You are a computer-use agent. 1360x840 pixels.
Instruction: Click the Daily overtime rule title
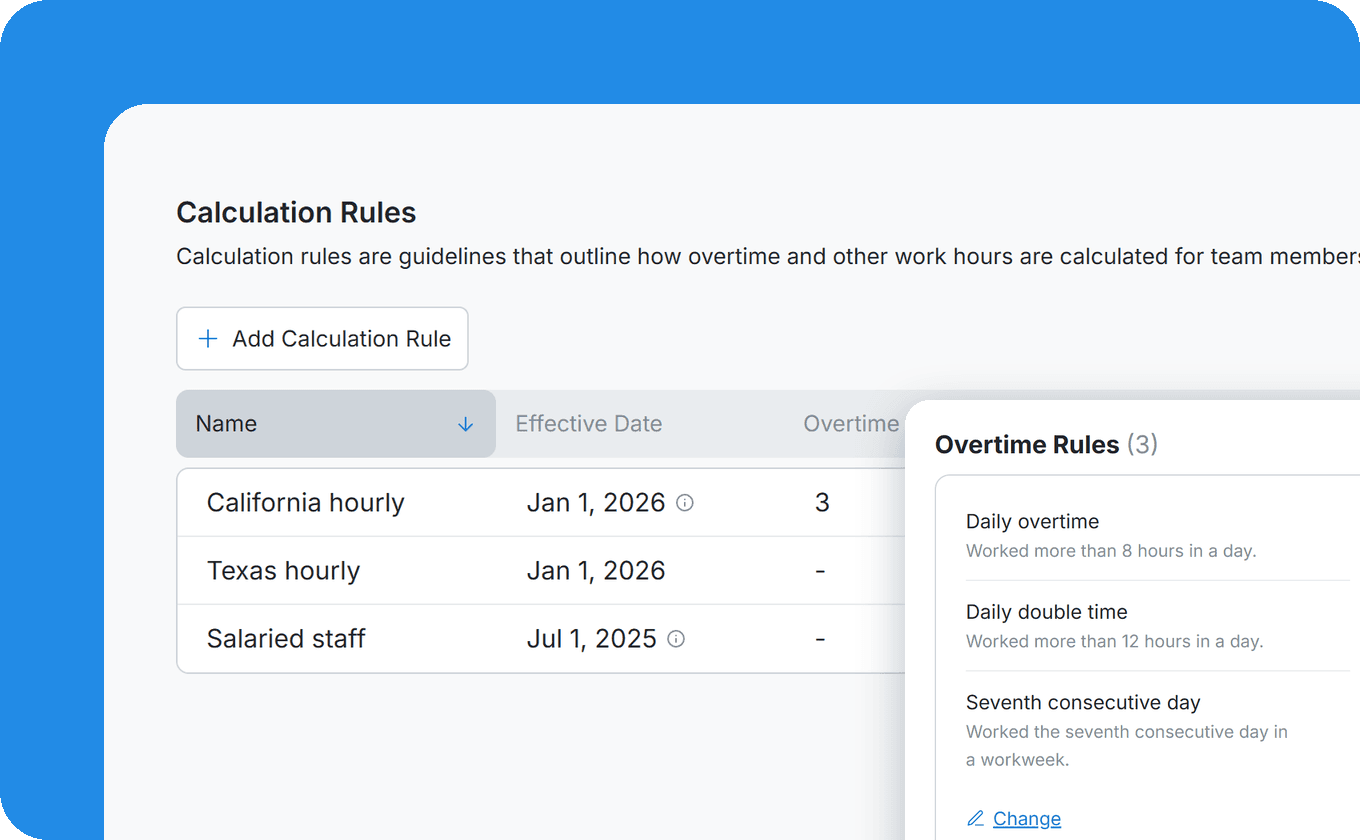click(1032, 521)
